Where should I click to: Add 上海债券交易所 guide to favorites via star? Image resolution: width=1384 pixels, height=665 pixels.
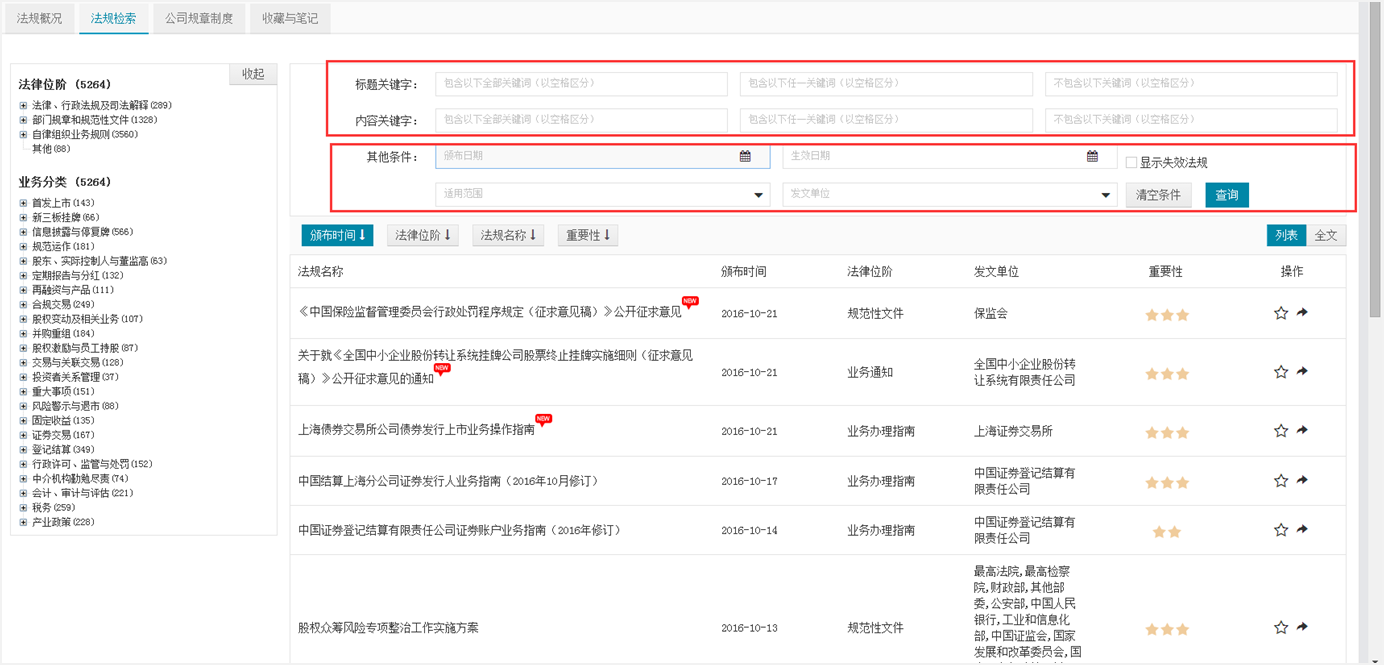click(1281, 431)
